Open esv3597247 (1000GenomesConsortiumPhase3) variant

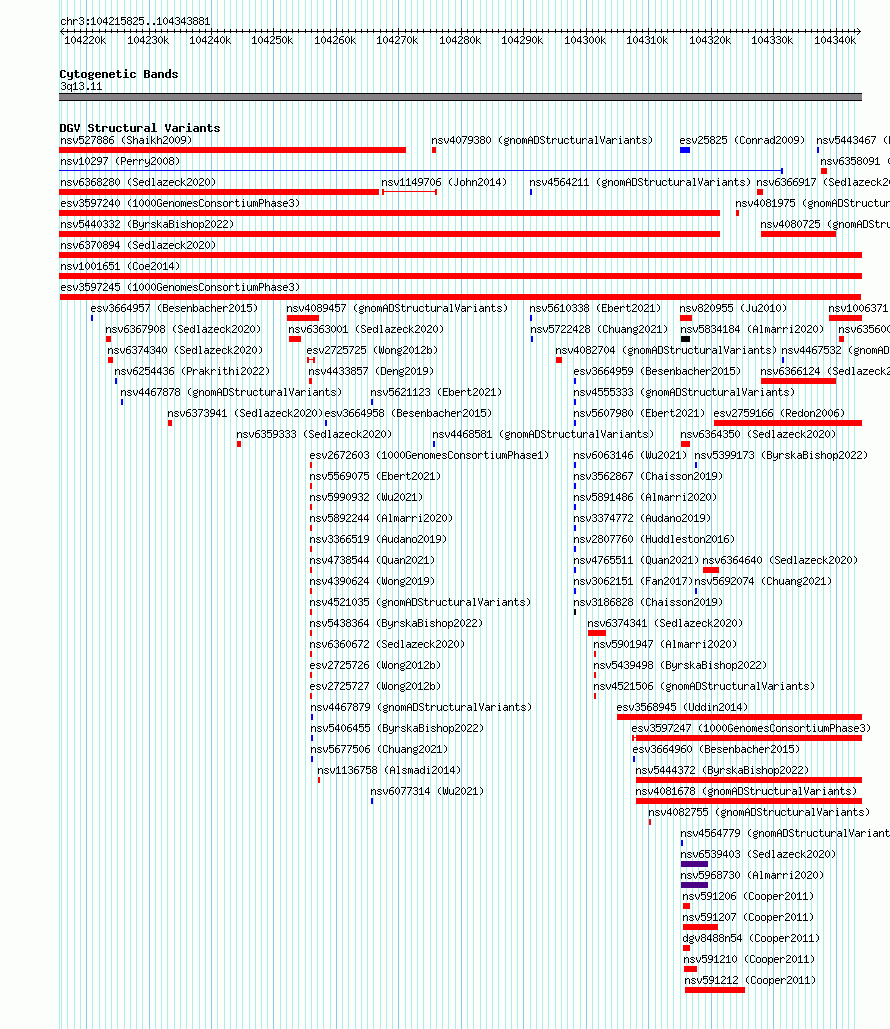point(751,728)
